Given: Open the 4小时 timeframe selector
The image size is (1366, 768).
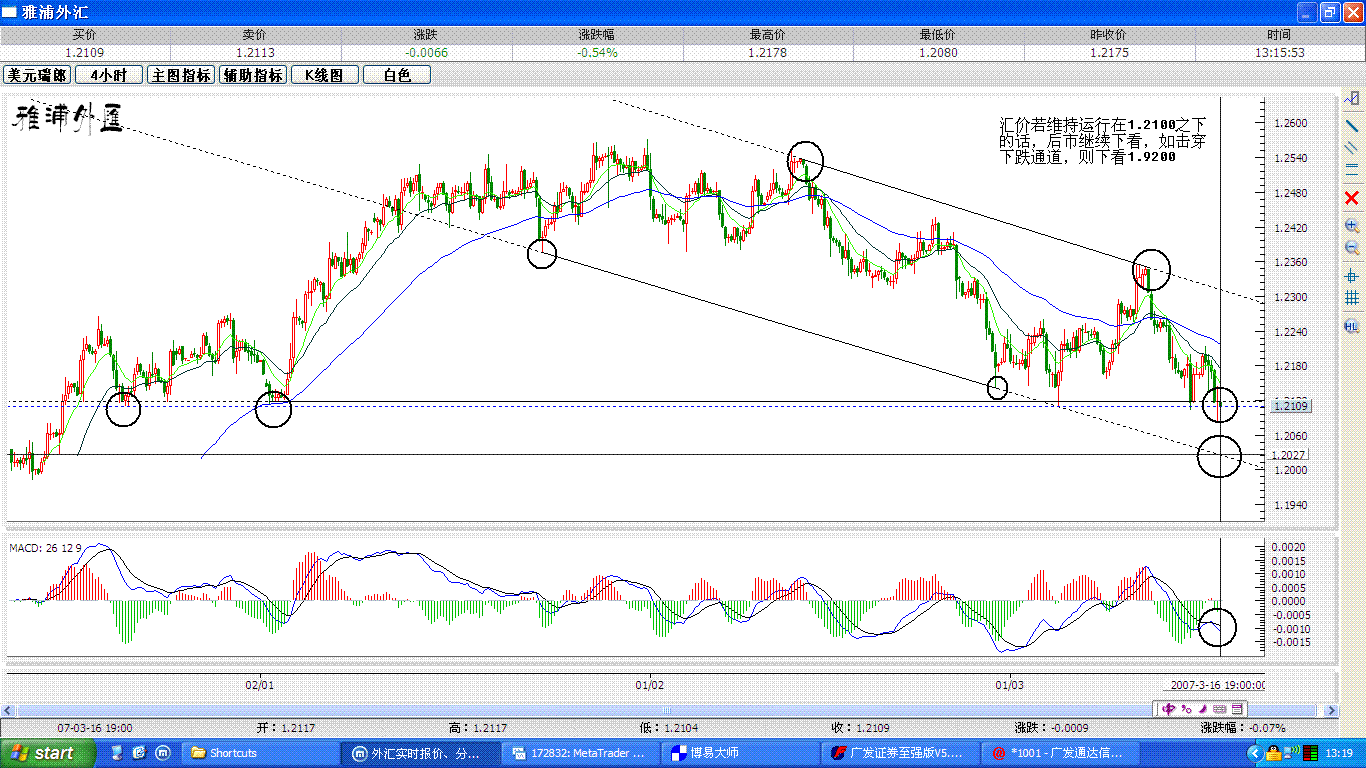Looking at the screenshot, I should pyautogui.click(x=108, y=75).
